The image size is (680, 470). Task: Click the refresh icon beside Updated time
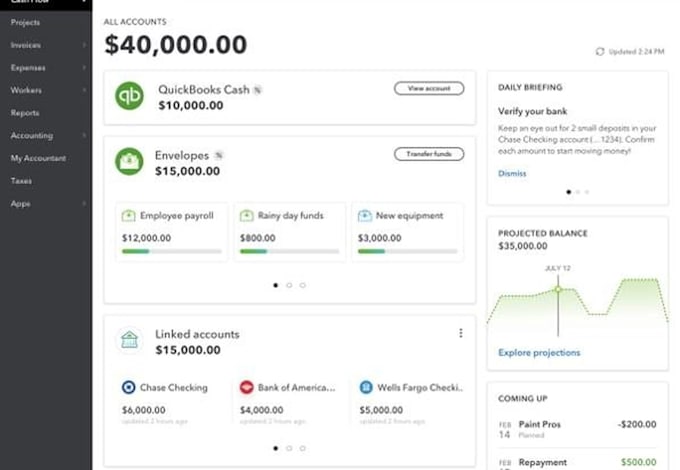(600, 52)
